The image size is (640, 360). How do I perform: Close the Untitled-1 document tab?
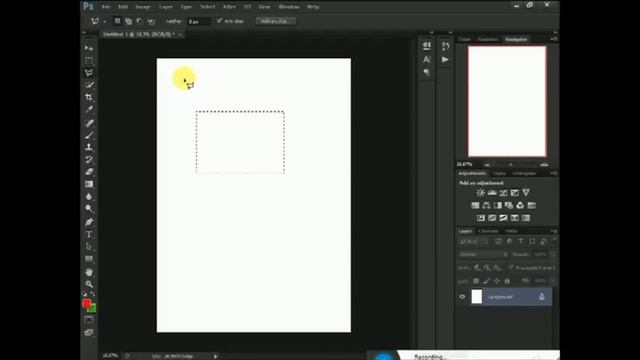pyautogui.click(x=180, y=34)
